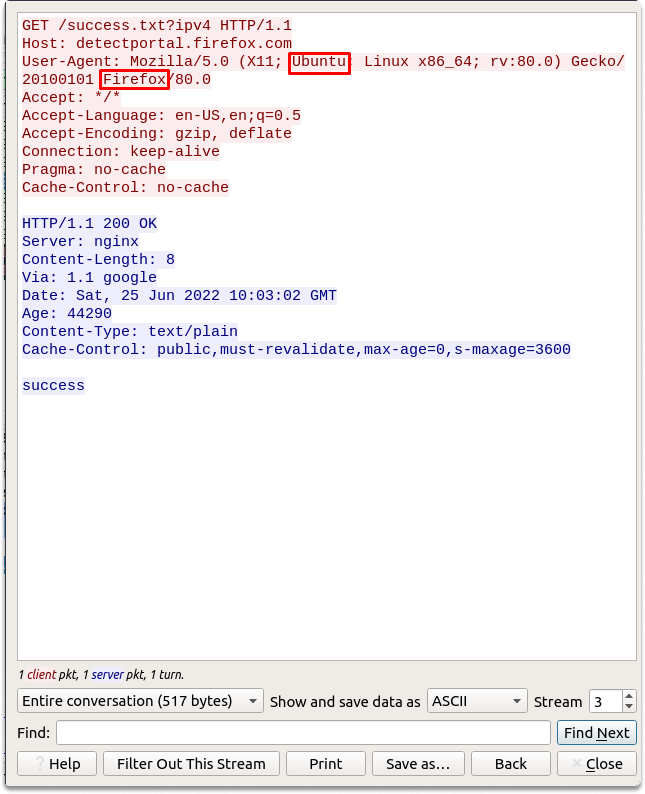Click the word Firefox in User-Agent
Image resolution: width=645 pixels, height=794 pixels.
pyautogui.click(x=134, y=80)
